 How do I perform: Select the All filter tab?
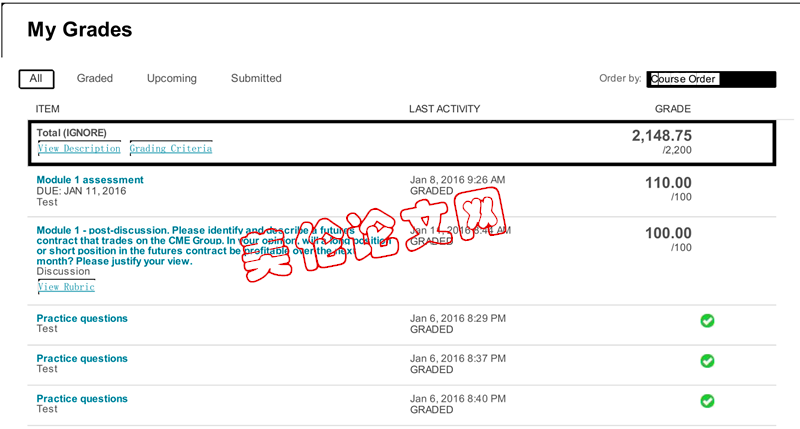point(36,79)
